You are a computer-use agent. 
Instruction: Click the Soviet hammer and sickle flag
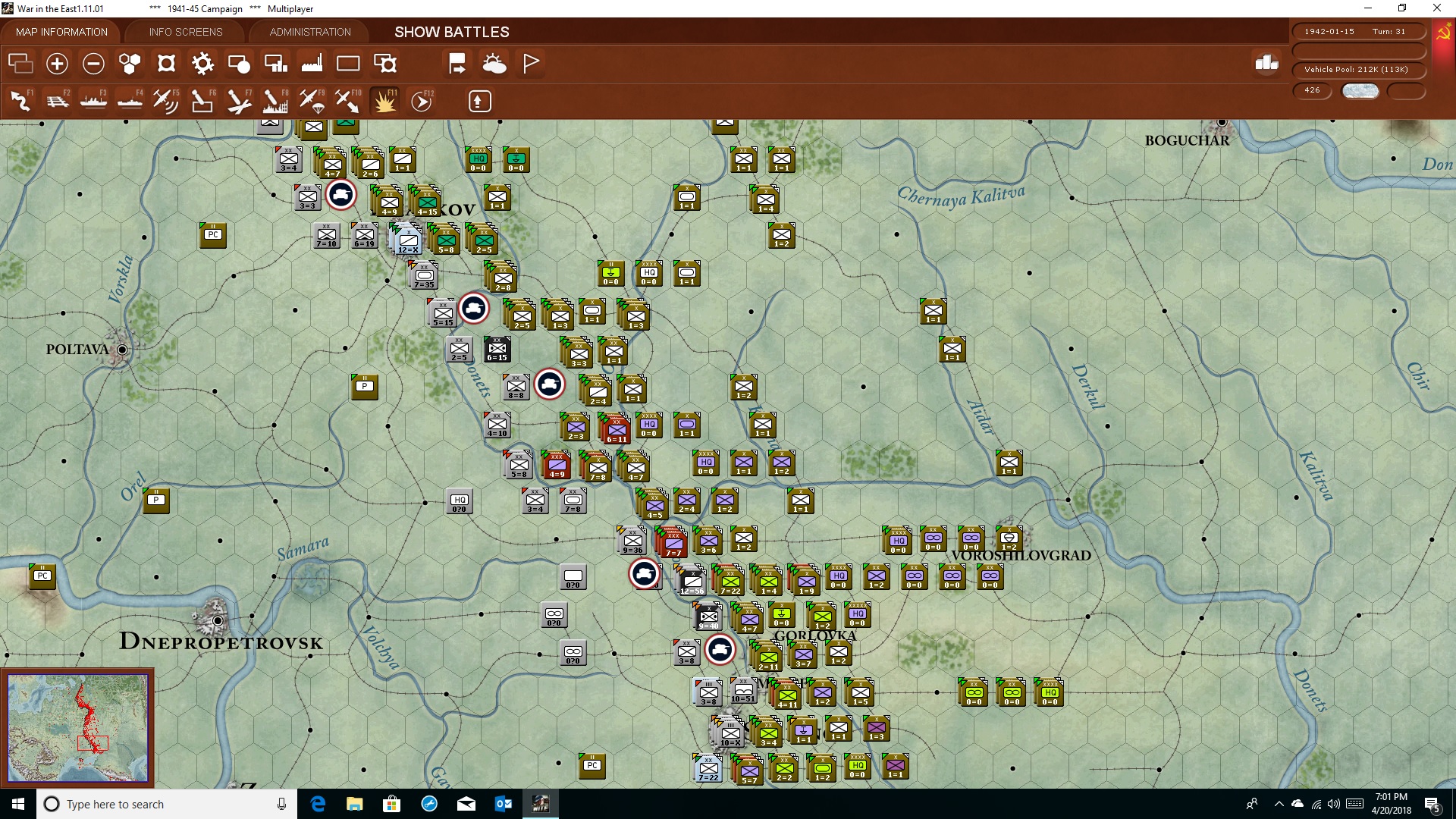pos(1443,33)
